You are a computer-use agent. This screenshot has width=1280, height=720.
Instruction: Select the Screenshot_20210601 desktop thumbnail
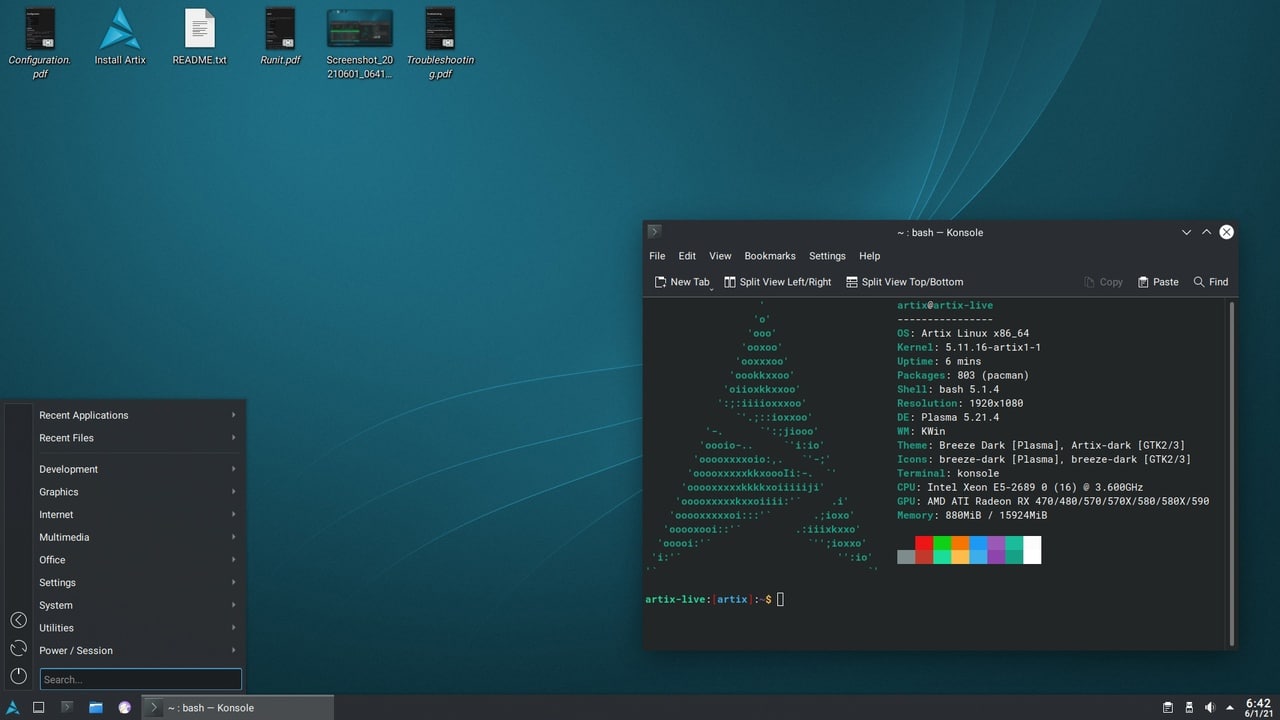(x=360, y=43)
